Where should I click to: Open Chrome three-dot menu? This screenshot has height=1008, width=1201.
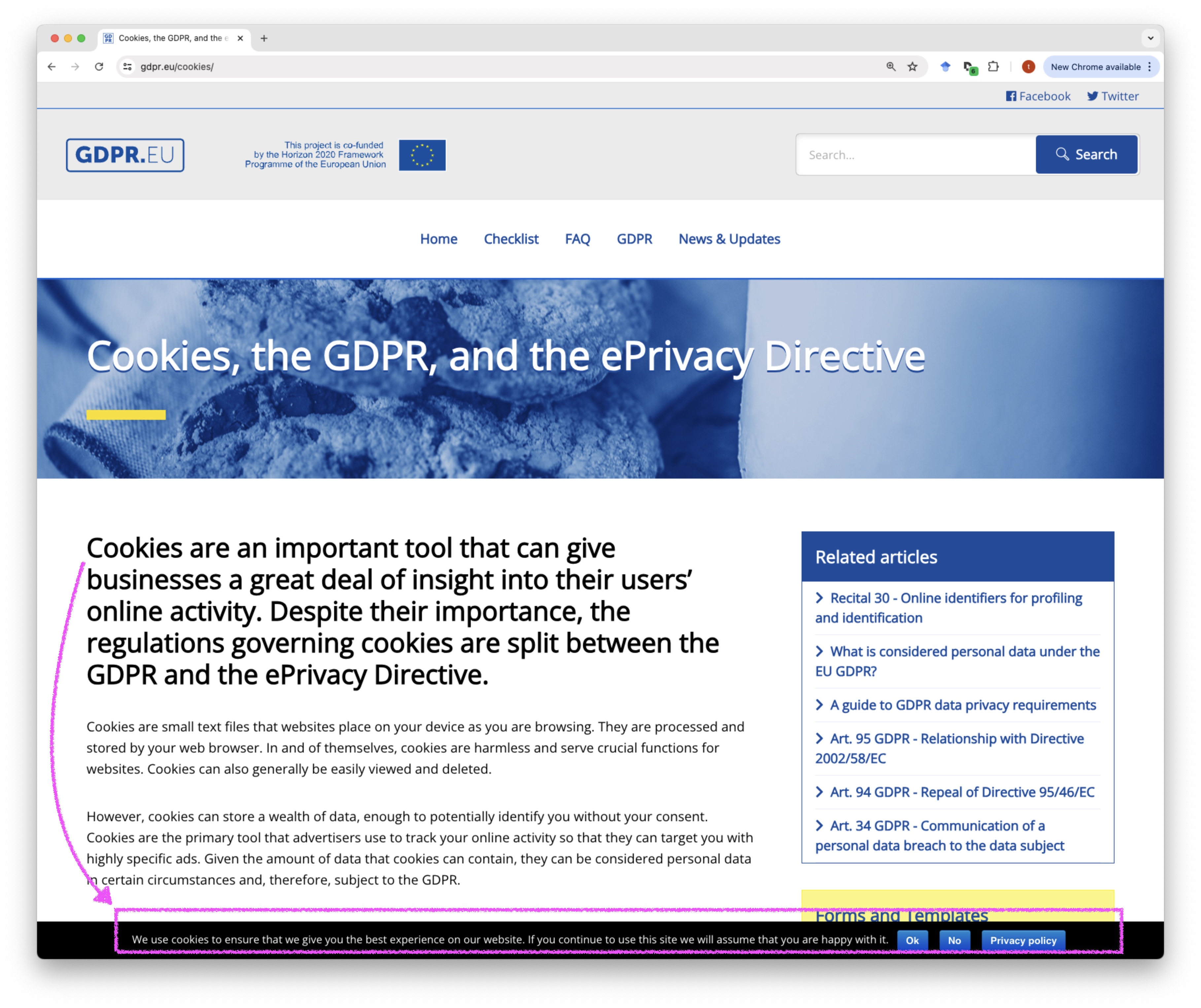[x=1150, y=67]
